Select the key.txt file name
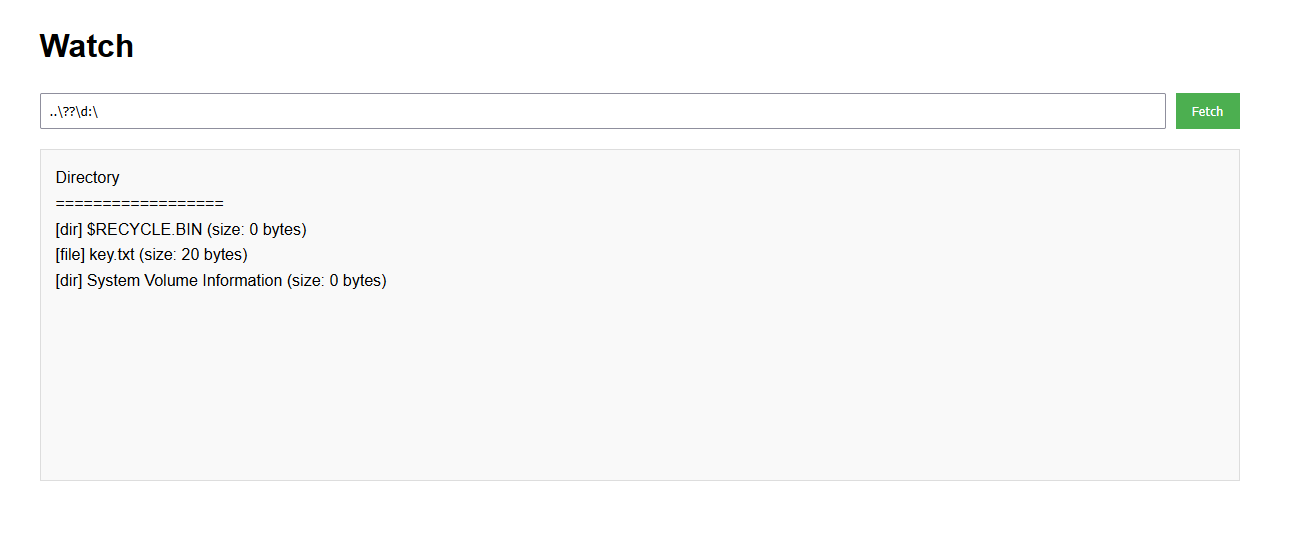 pyautogui.click(x=111, y=255)
